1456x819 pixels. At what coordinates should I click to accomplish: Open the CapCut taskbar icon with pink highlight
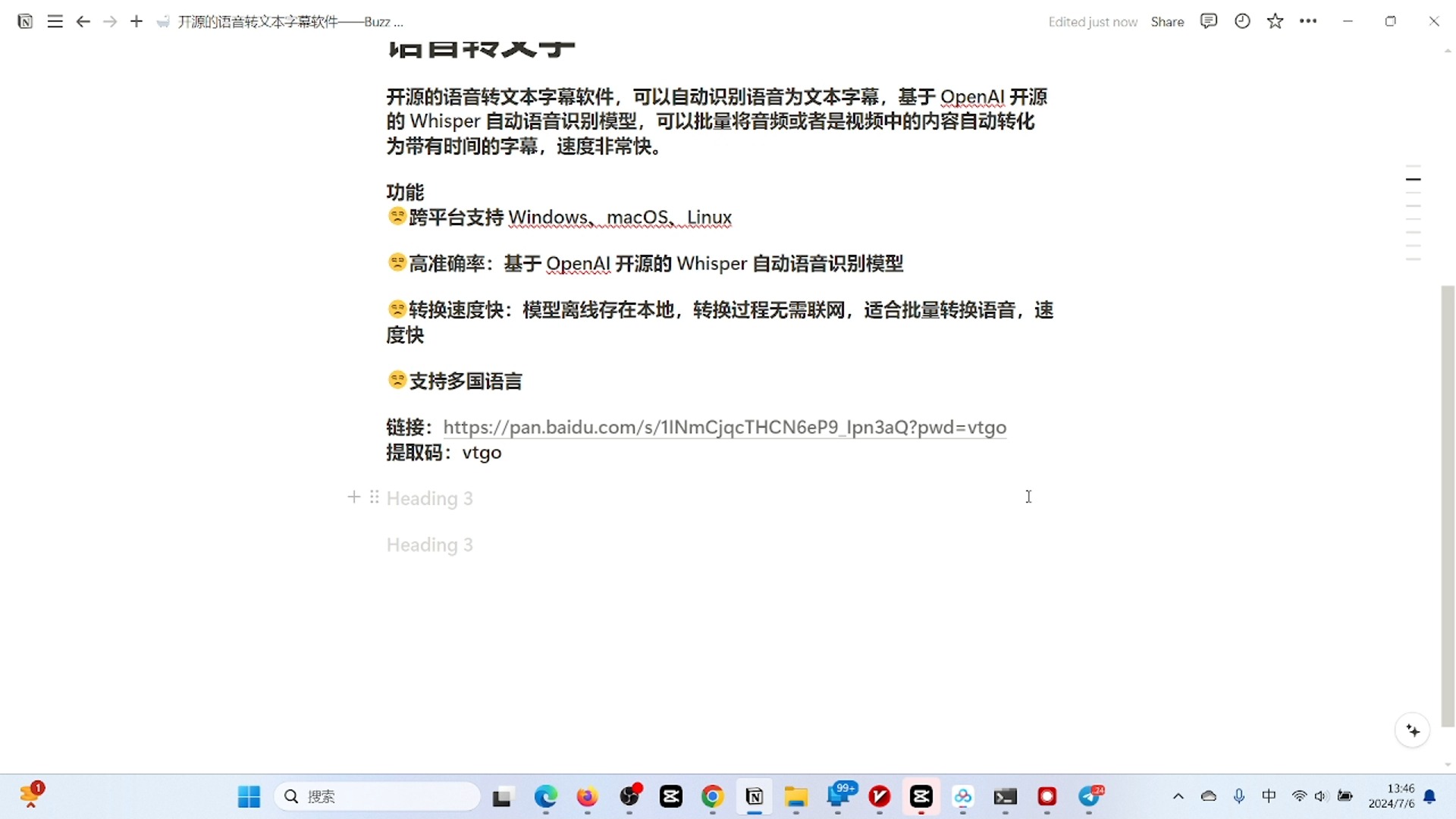click(x=921, y=796)
